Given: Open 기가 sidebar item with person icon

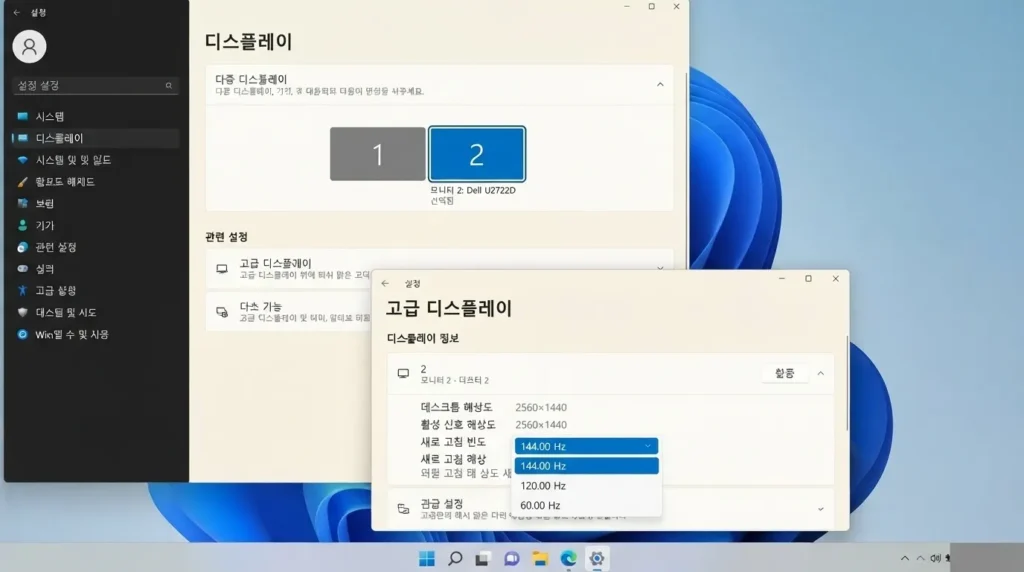Looking at the screenshot, I should click(95, 225).
